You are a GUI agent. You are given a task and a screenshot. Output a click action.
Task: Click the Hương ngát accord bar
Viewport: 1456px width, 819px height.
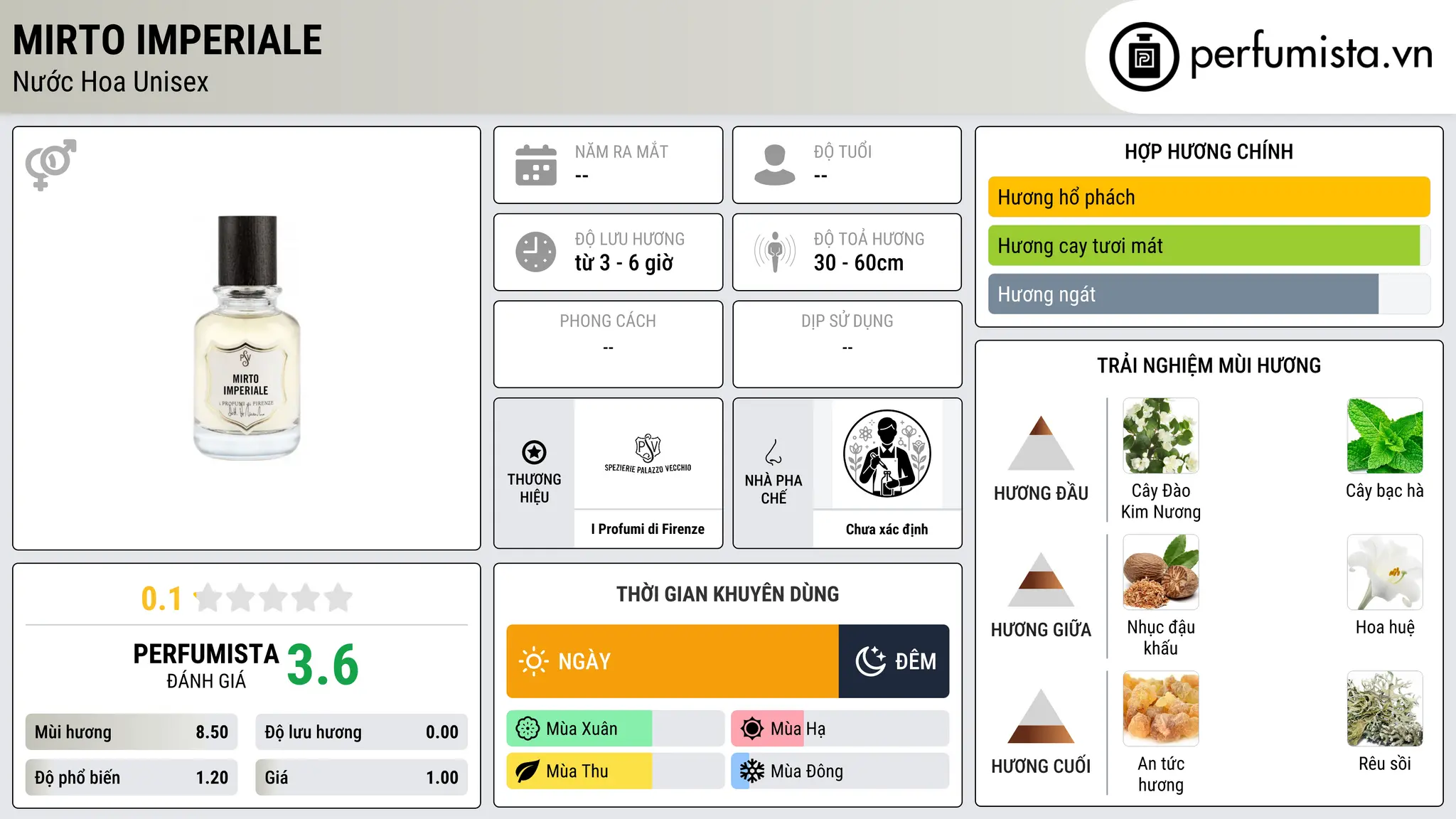coord(1209,294)
